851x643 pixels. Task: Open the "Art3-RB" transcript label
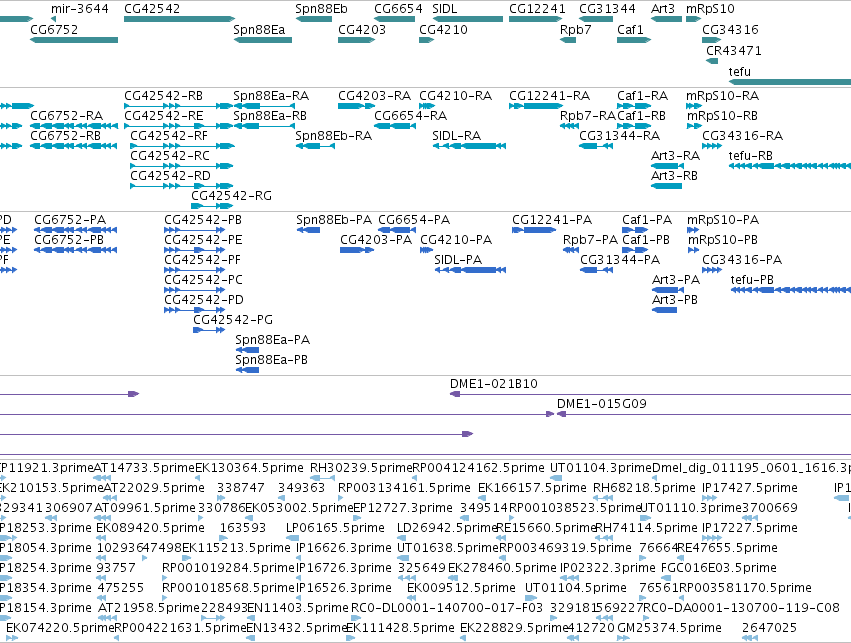pyautogui.click(x=675, y=176)
